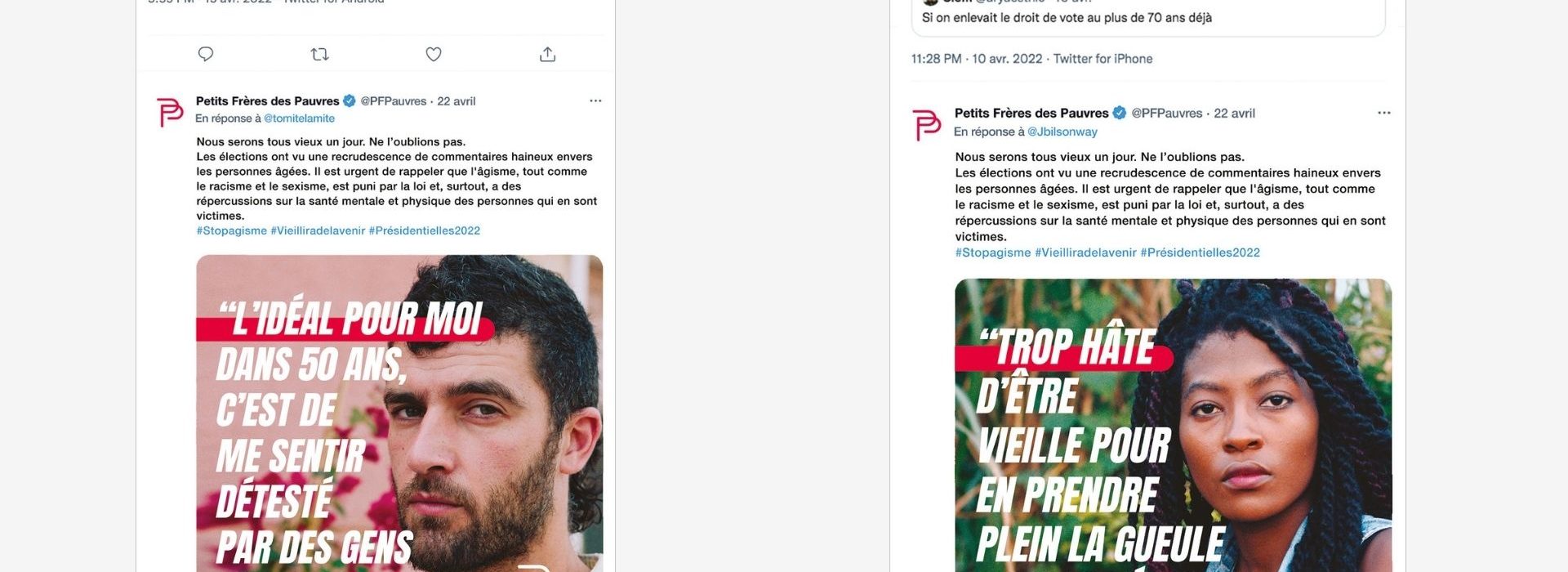This screenshot has width=1568, height=572.
Task: Like the tweet with the heart icon
Action: click(x=434, y=54)
